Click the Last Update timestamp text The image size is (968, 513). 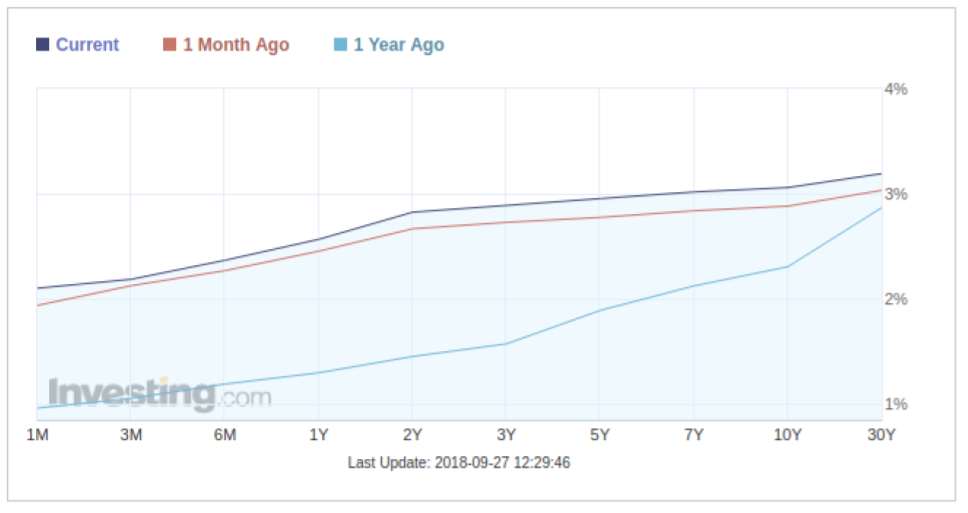459,463
